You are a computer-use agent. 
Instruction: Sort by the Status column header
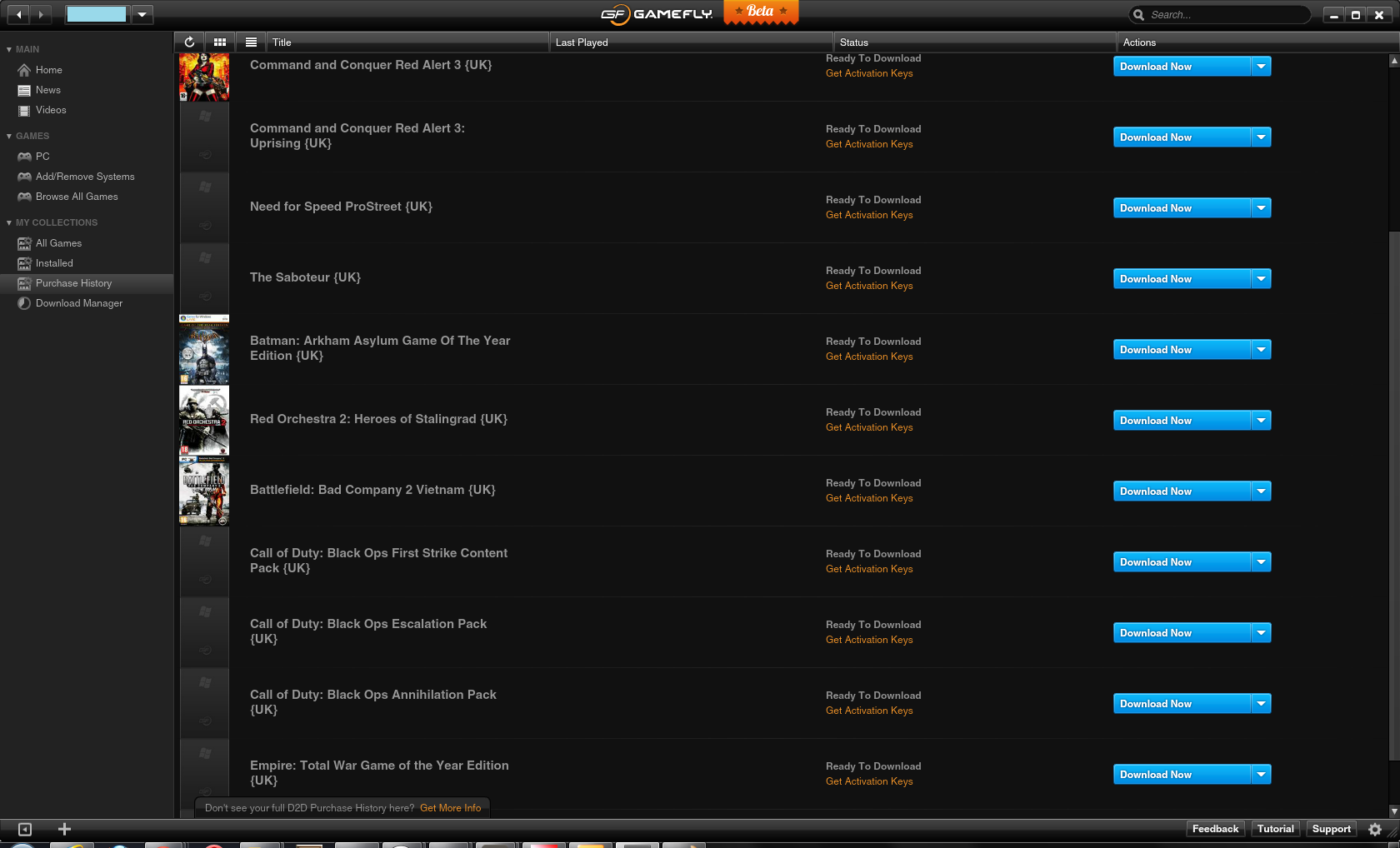(x=974, y=42)
